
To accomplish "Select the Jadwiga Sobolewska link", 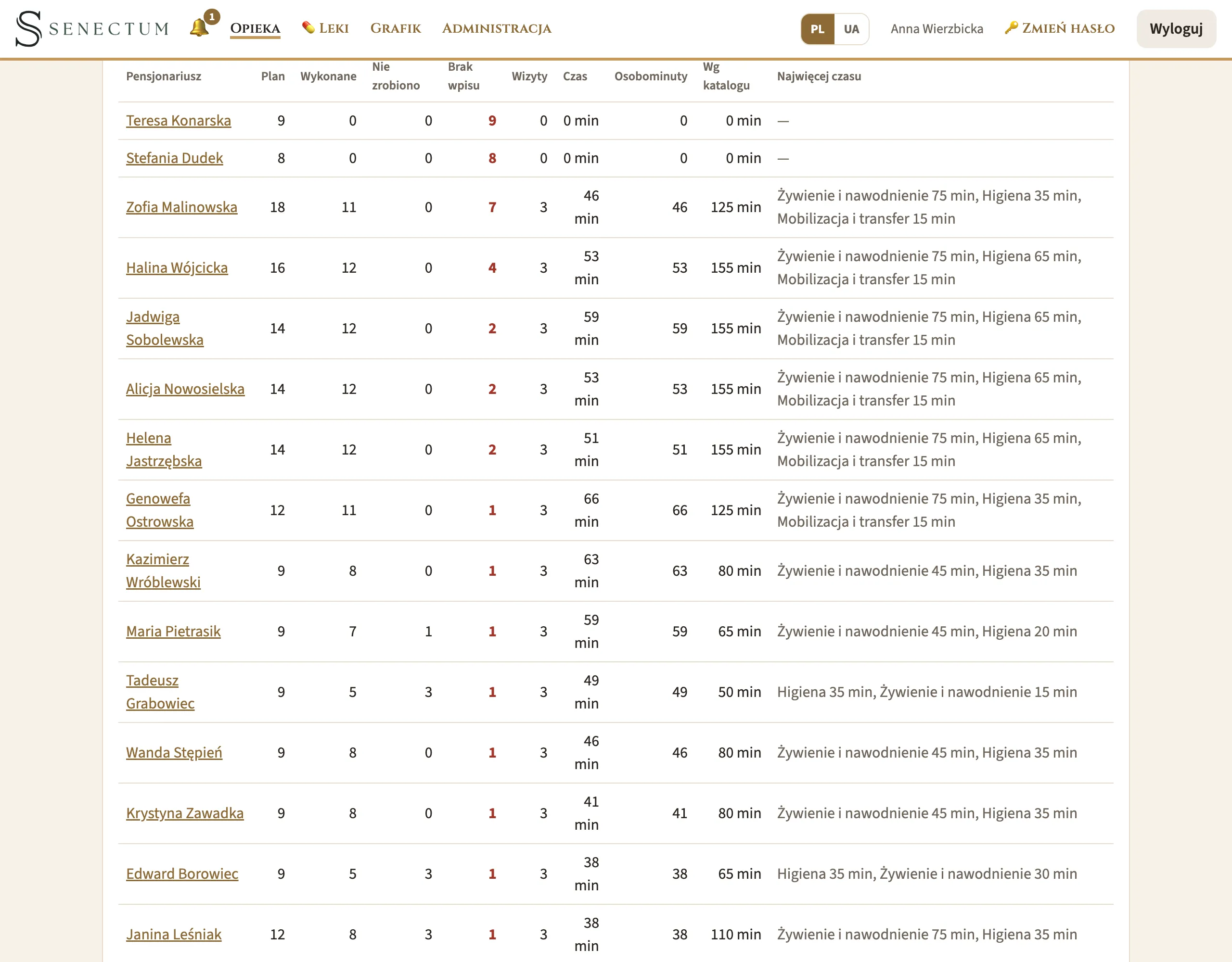I will (165, 328).
